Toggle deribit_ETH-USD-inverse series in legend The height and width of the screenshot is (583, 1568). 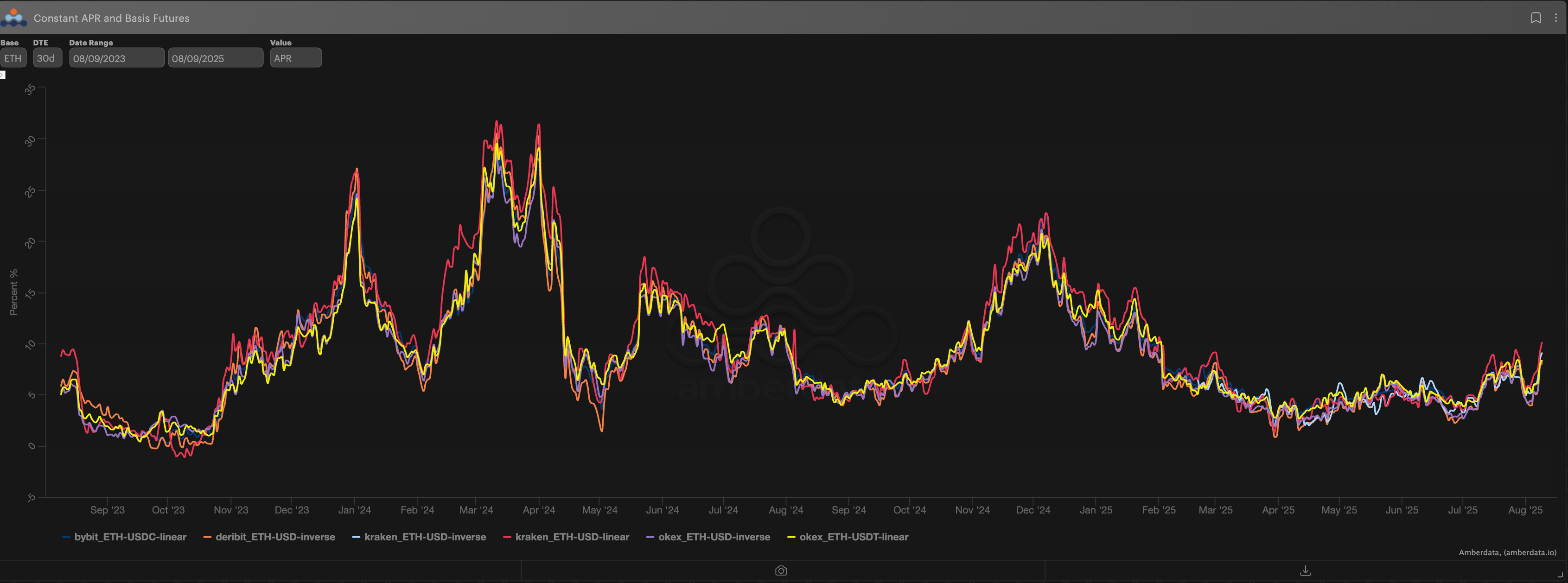274,537
